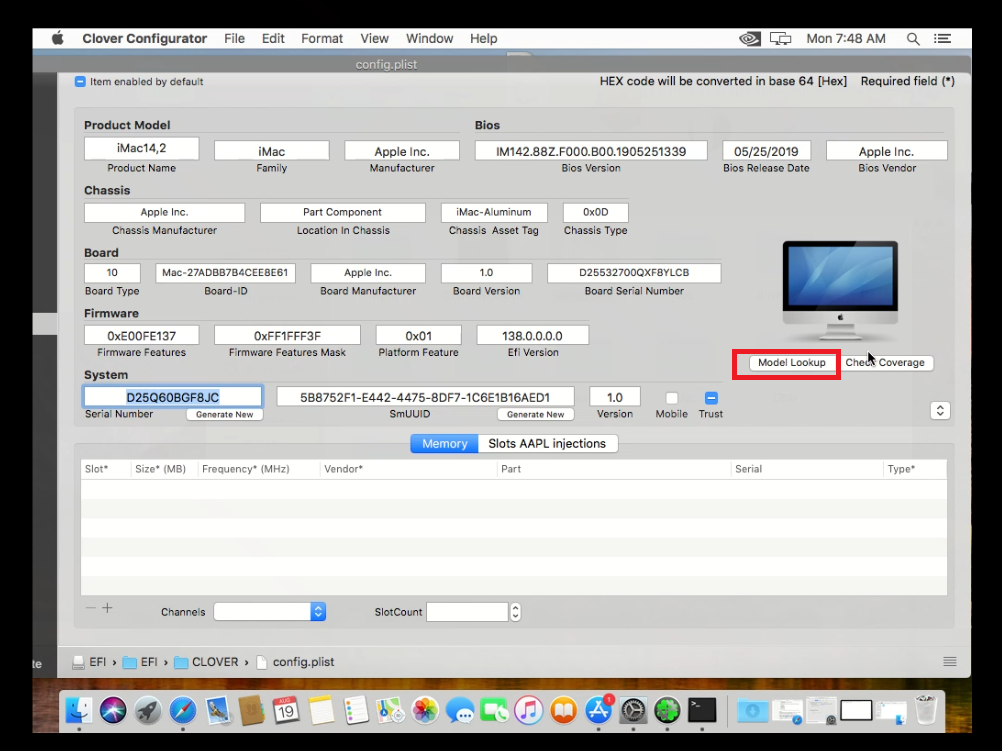This screenshot has width=1002, height=751.
Task: Generate New SmUUID
Action: (536, 414)
